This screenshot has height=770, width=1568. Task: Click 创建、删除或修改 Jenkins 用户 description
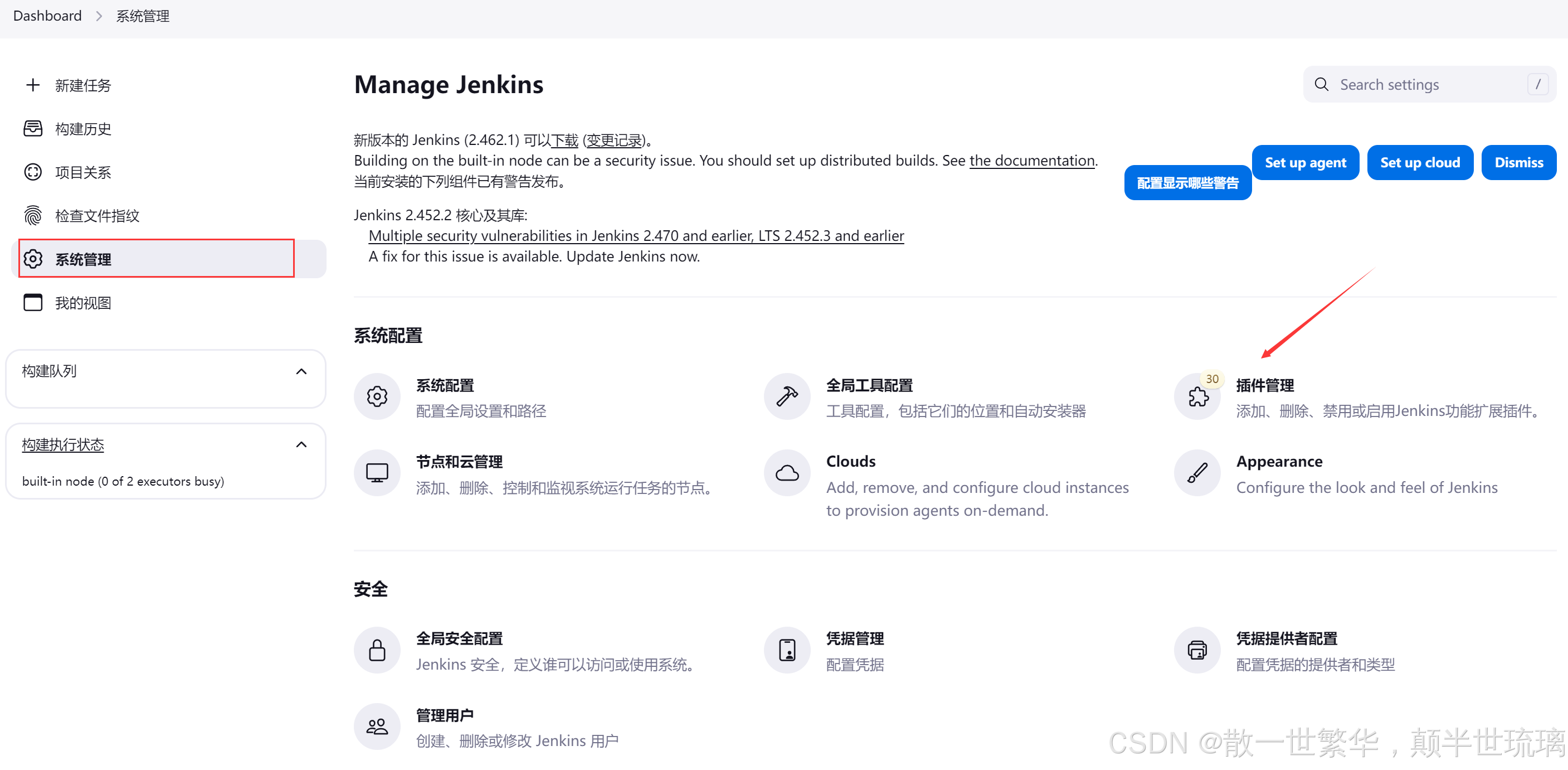[x=518, y=741]
